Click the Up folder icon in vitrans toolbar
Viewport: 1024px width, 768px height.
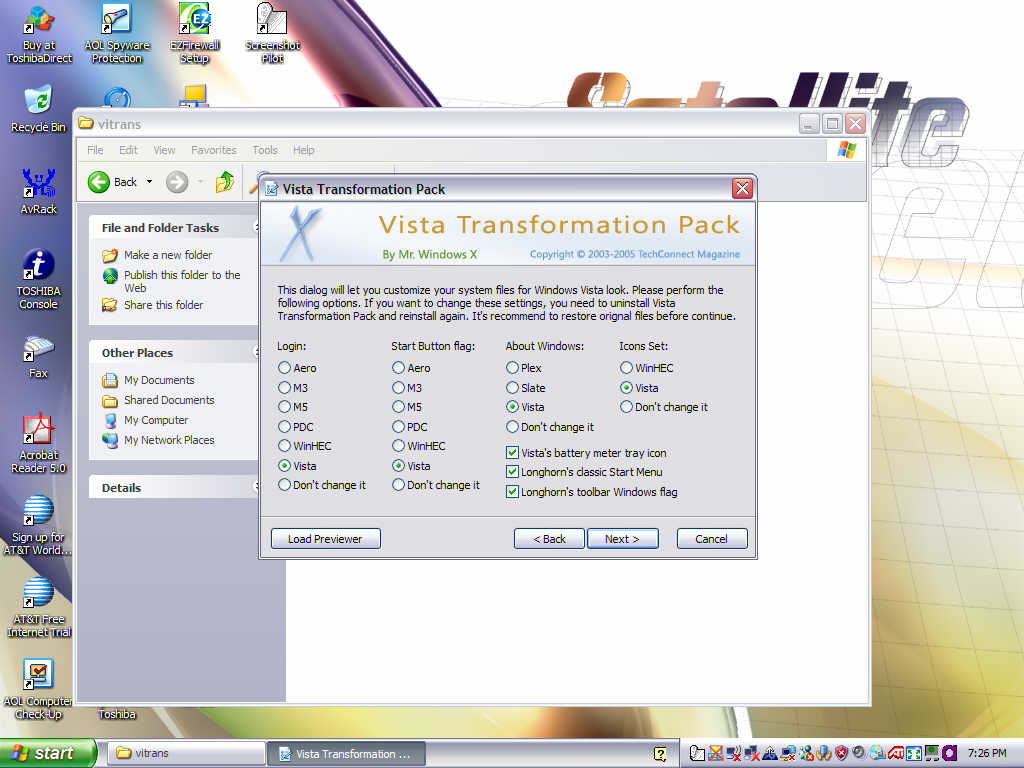(x=225, y=182)
